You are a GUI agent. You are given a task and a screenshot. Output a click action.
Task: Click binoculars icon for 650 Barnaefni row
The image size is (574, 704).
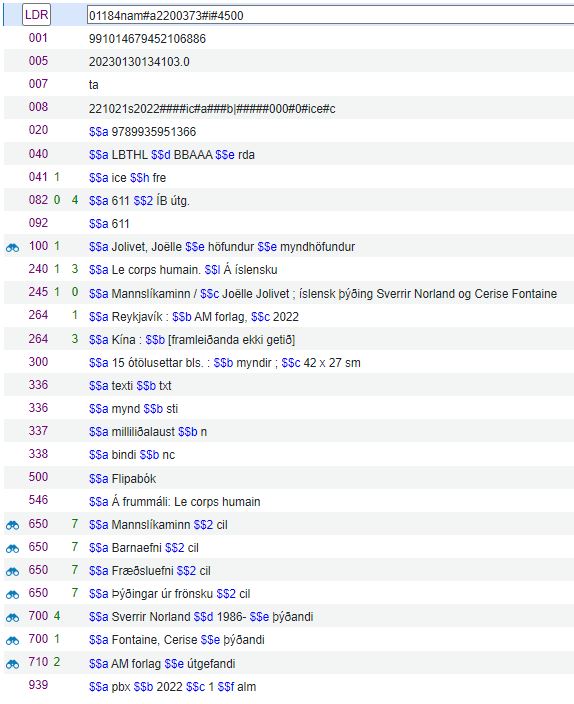[x=12, y=548]
